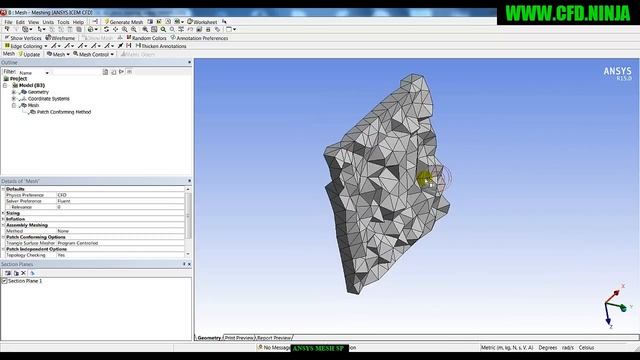Click the cursor icon right of Worksheet
Screen dimensions: 640x360
coord(224,22)
